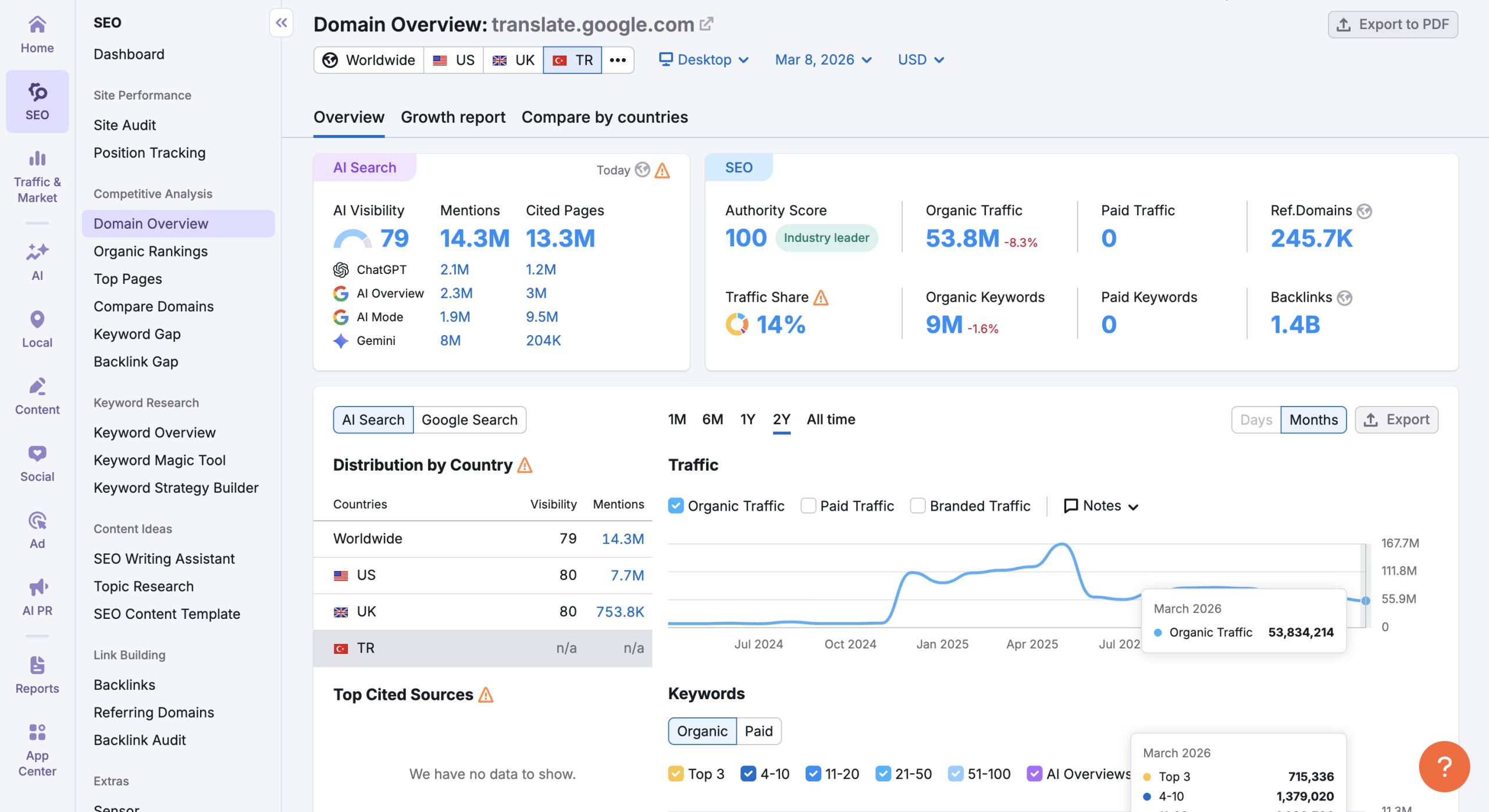The height and width of the screenshot is (812, 1489).
Task: Click the Export to PDF button
Action: point(1392,24)
